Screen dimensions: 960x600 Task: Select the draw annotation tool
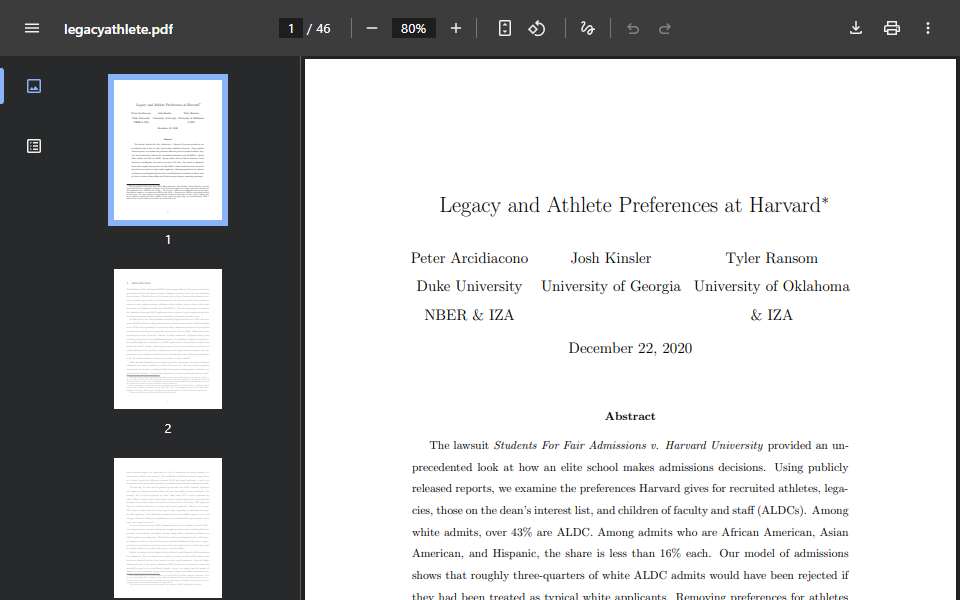pyautogui.click(x=587, y=28)
